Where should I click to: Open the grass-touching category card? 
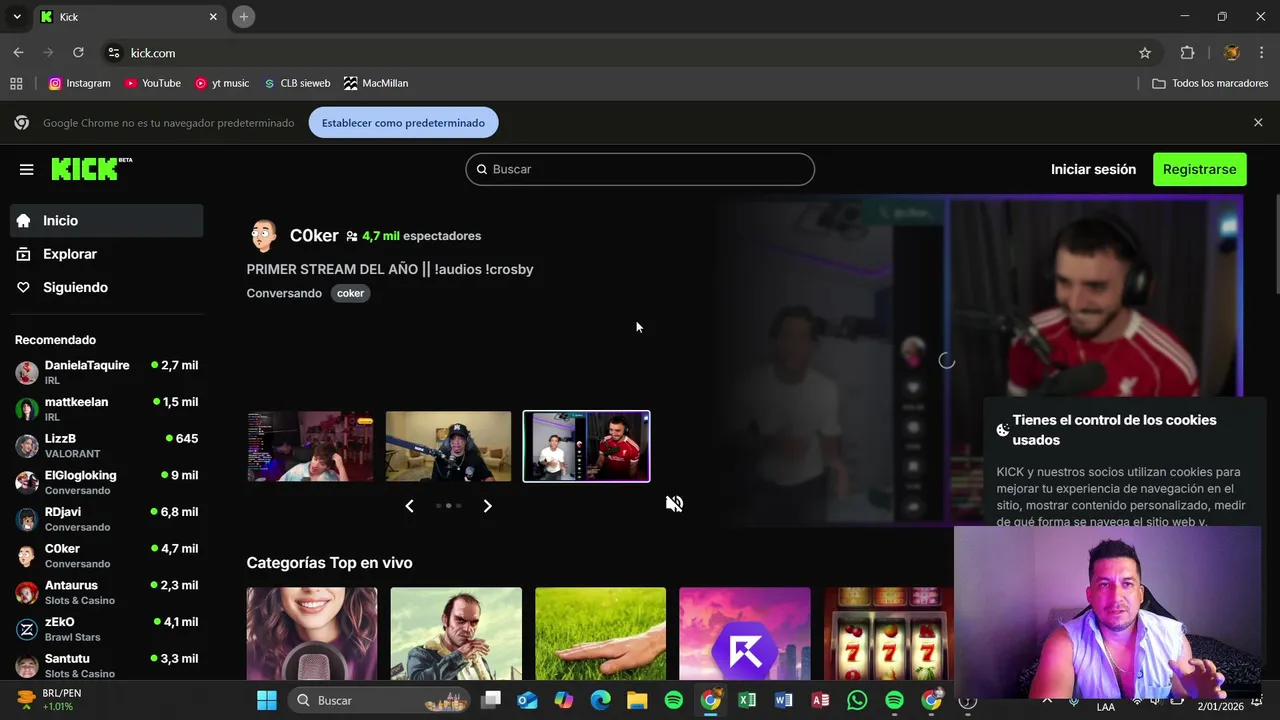point(600,634)
